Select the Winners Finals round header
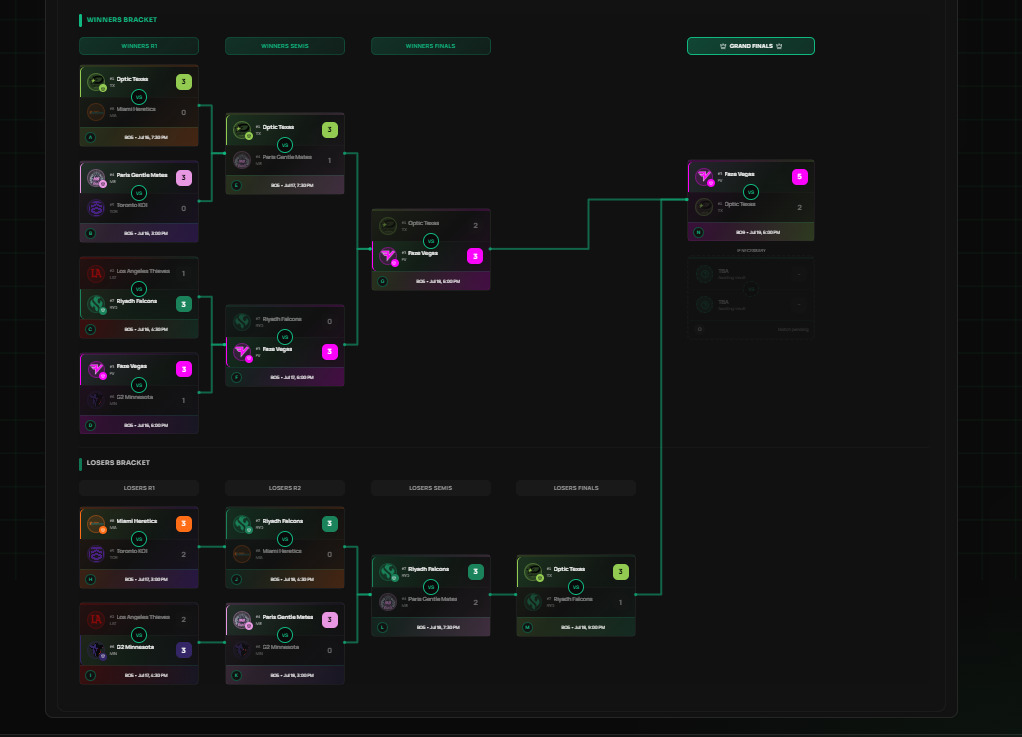Screen dimensions: 1022x737 click(x=431, y=46)
